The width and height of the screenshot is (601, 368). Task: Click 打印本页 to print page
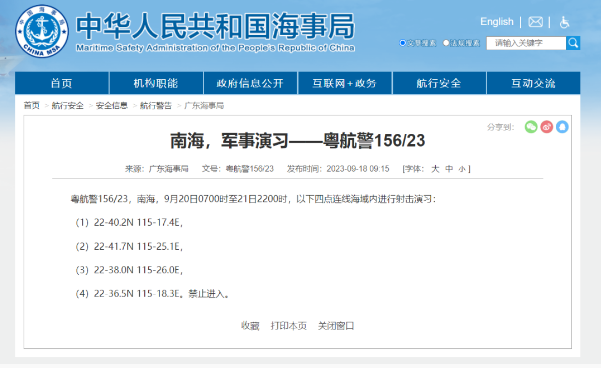click(x=289, y=326)
